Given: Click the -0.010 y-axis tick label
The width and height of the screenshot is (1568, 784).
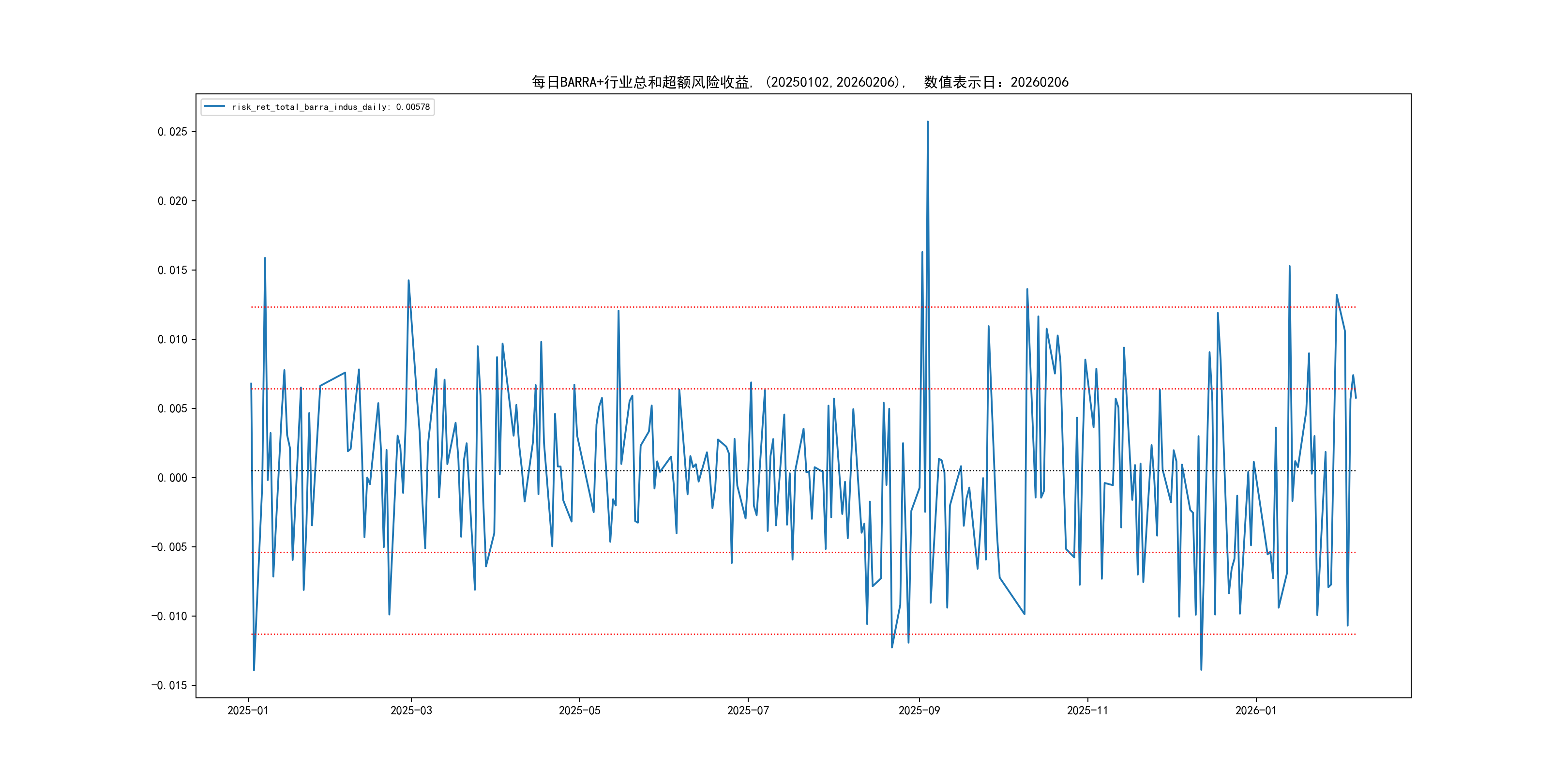Looking at the screenshot, I should coord(169,616).
